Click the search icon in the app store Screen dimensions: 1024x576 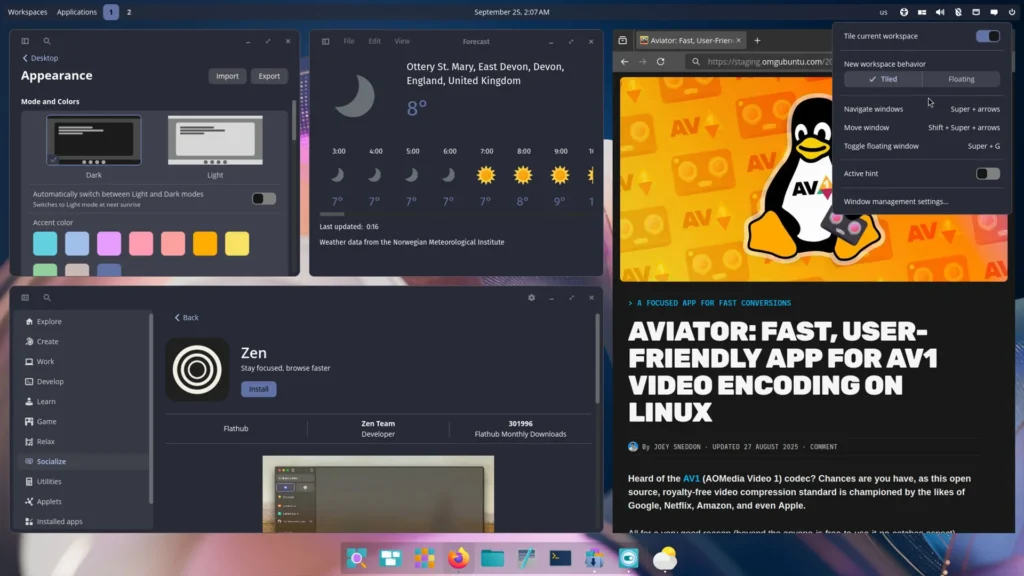47,298
